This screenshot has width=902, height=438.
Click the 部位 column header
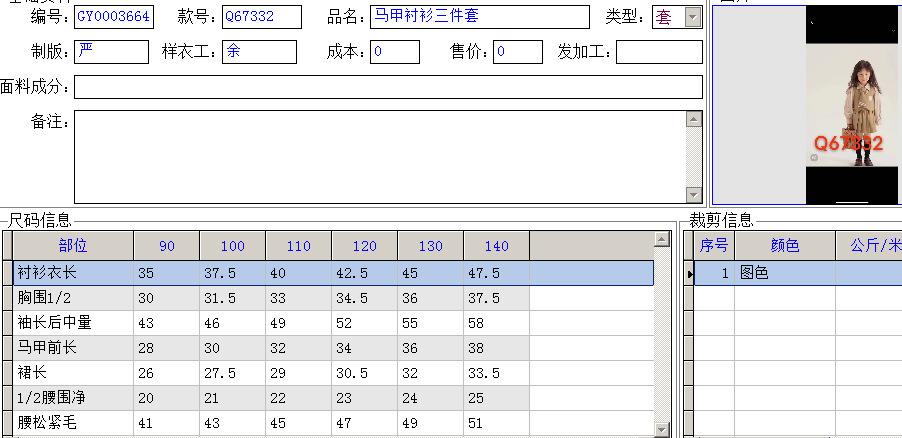73,246
